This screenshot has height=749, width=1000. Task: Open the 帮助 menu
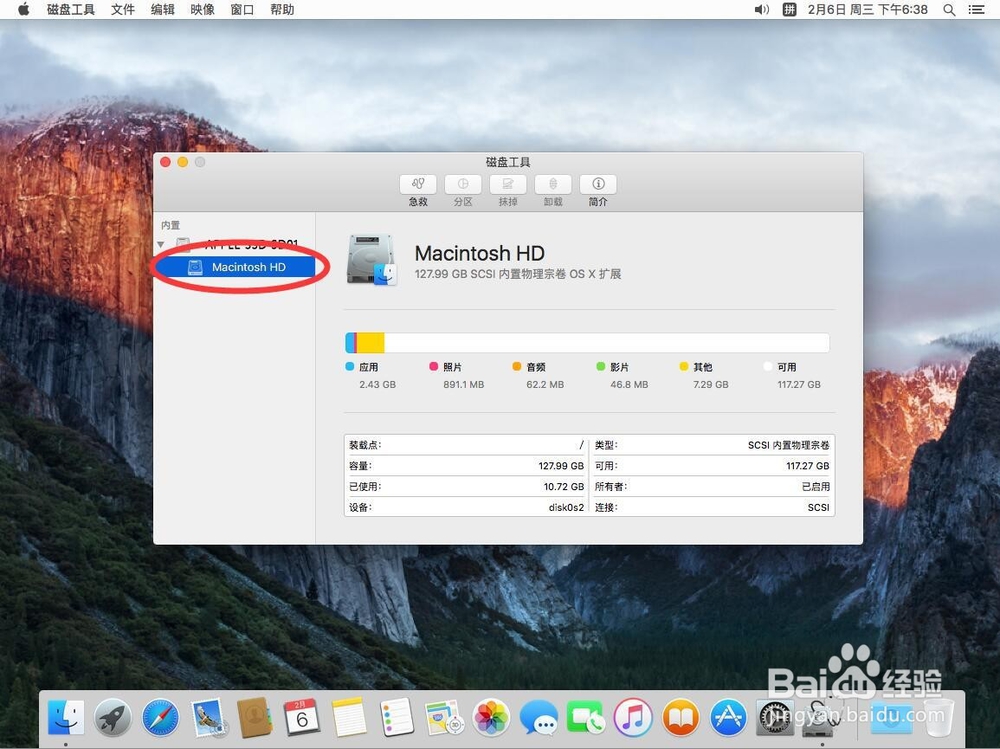click(282, 10)
